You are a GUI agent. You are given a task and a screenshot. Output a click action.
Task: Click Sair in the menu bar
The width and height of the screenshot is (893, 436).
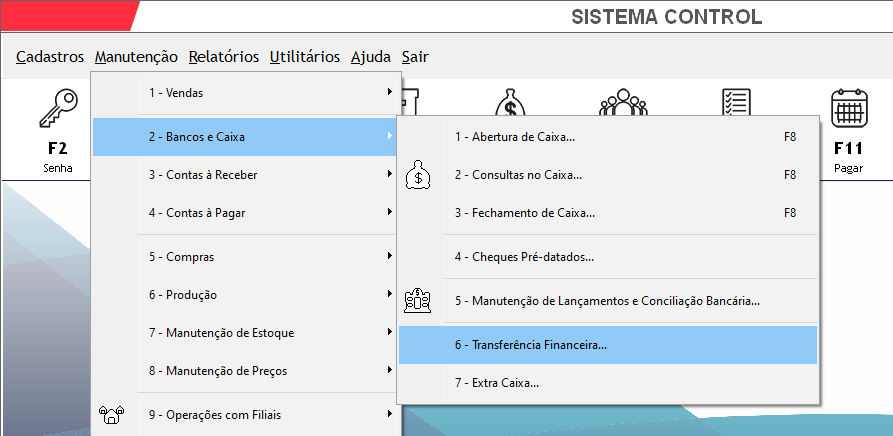click(x=415, y=57)
